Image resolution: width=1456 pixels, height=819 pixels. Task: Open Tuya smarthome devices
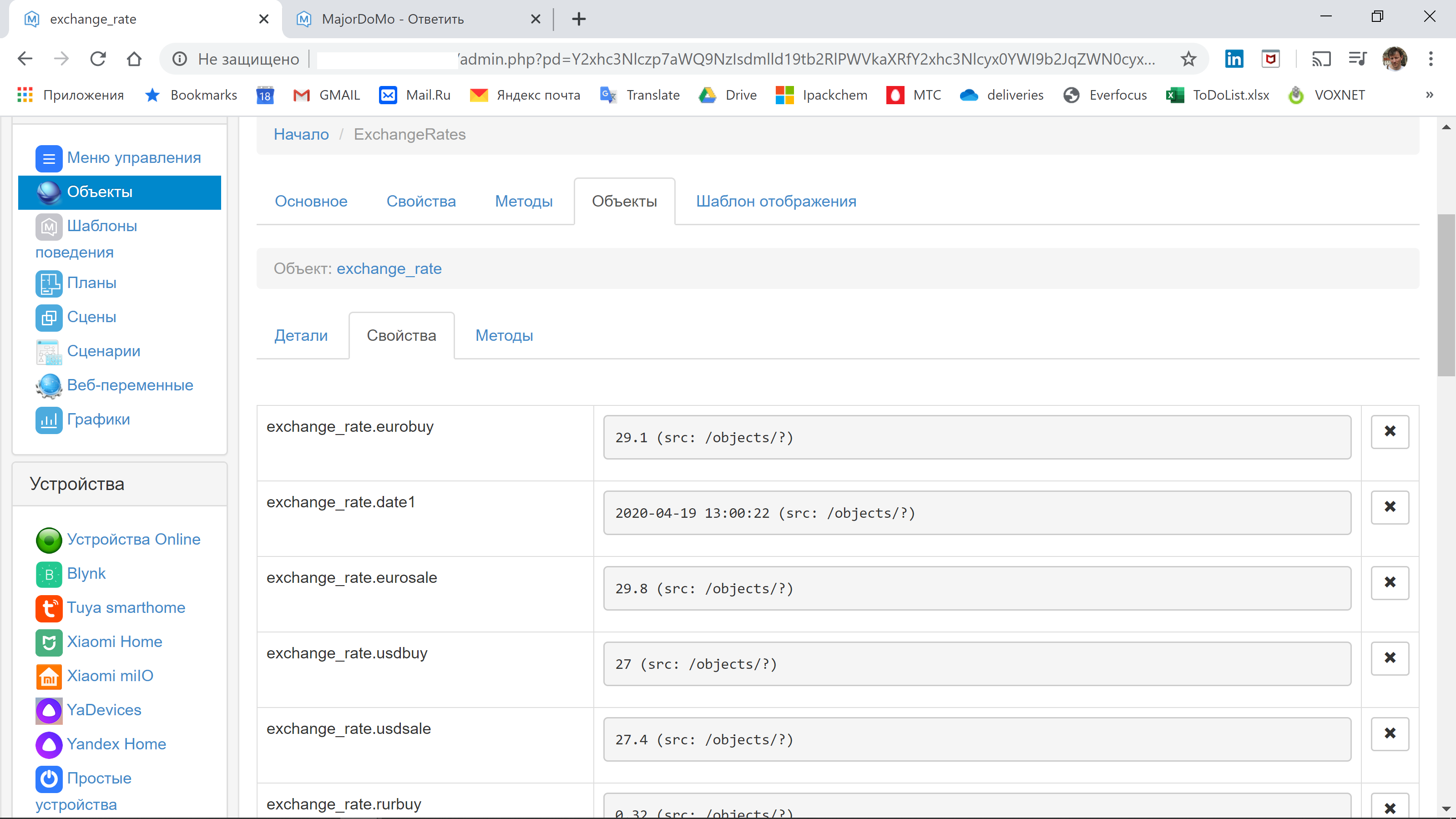tap(126, 607)
